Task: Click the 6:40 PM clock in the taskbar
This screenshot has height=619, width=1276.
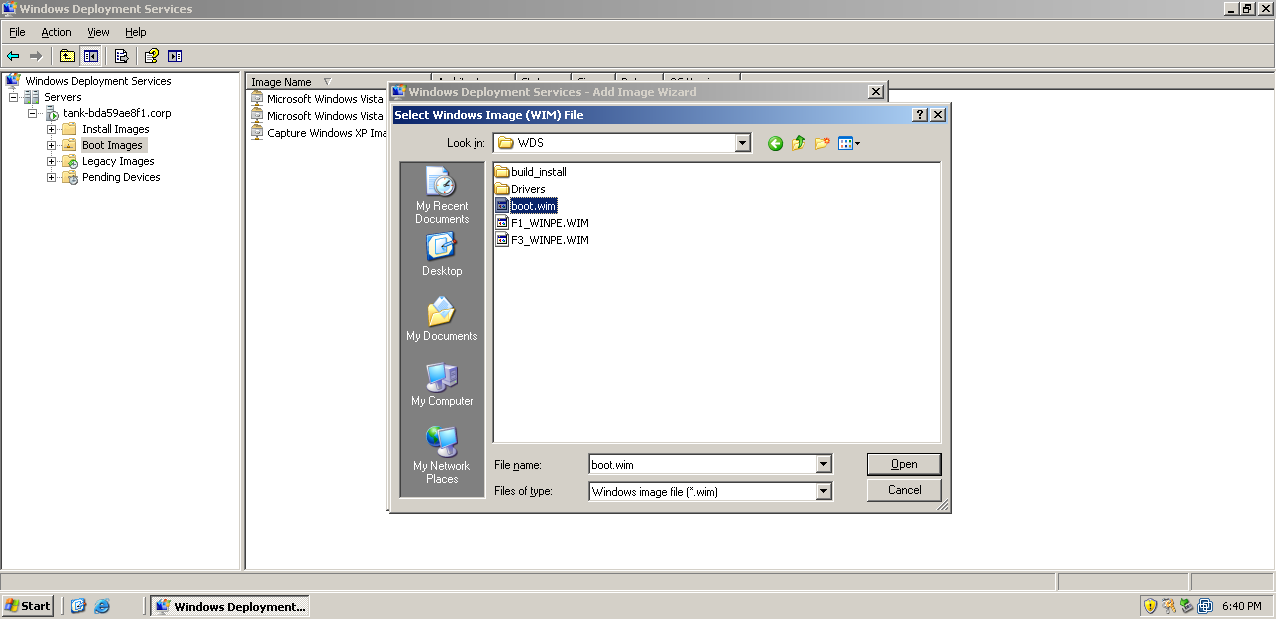Action: pos(1241,606)
